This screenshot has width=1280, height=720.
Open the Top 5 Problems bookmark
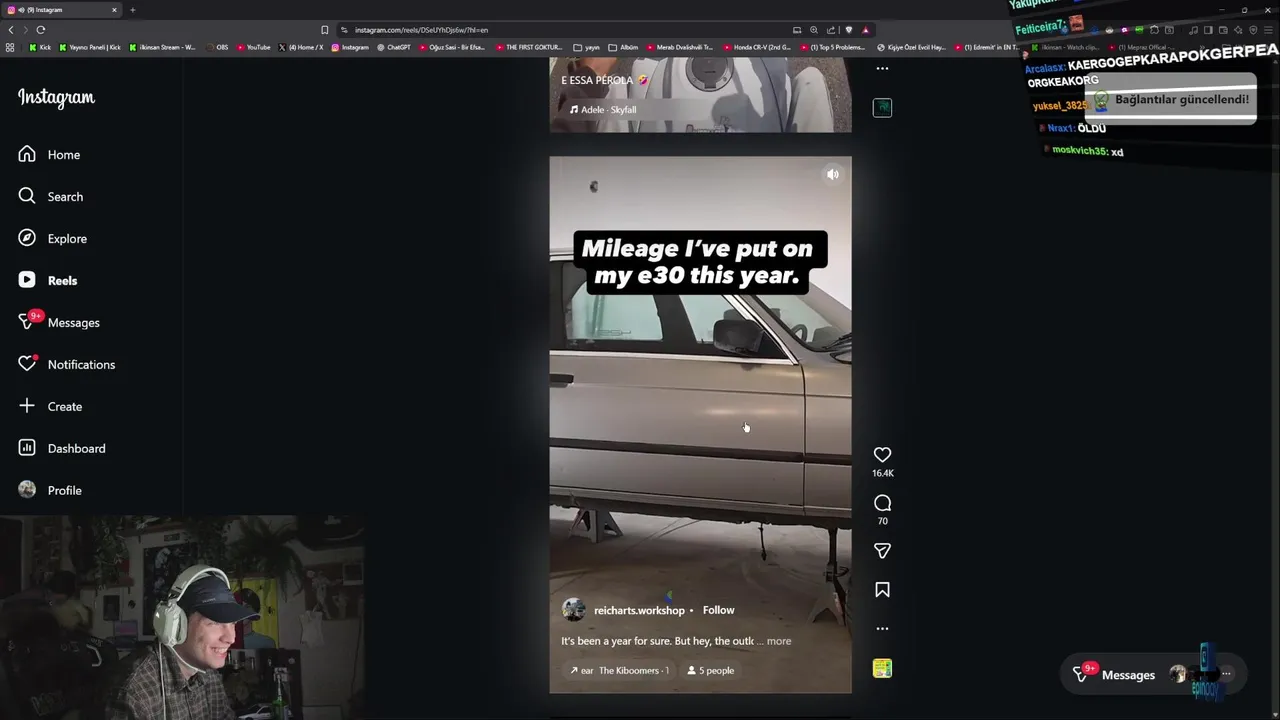[x=833, y=47]
